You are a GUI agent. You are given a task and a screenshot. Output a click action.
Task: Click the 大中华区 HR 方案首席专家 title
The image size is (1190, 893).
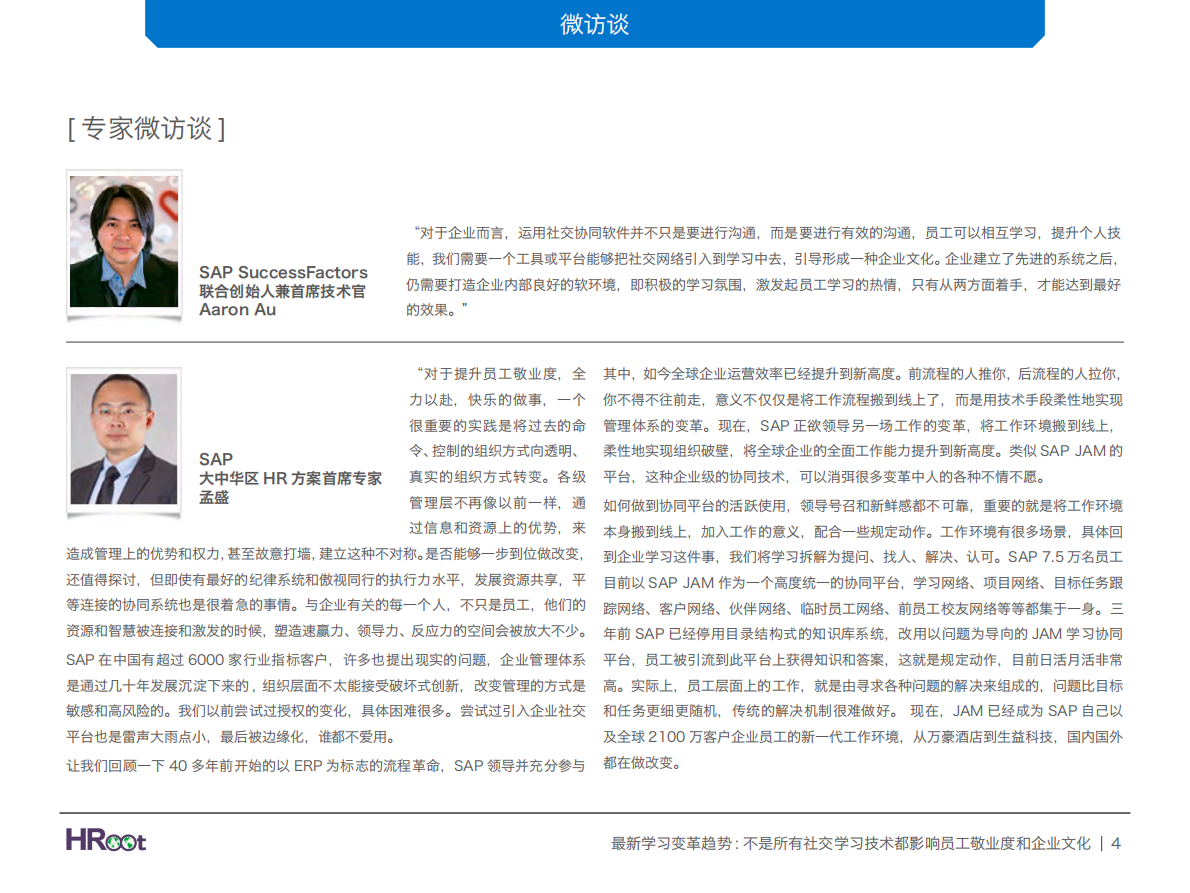290,478
